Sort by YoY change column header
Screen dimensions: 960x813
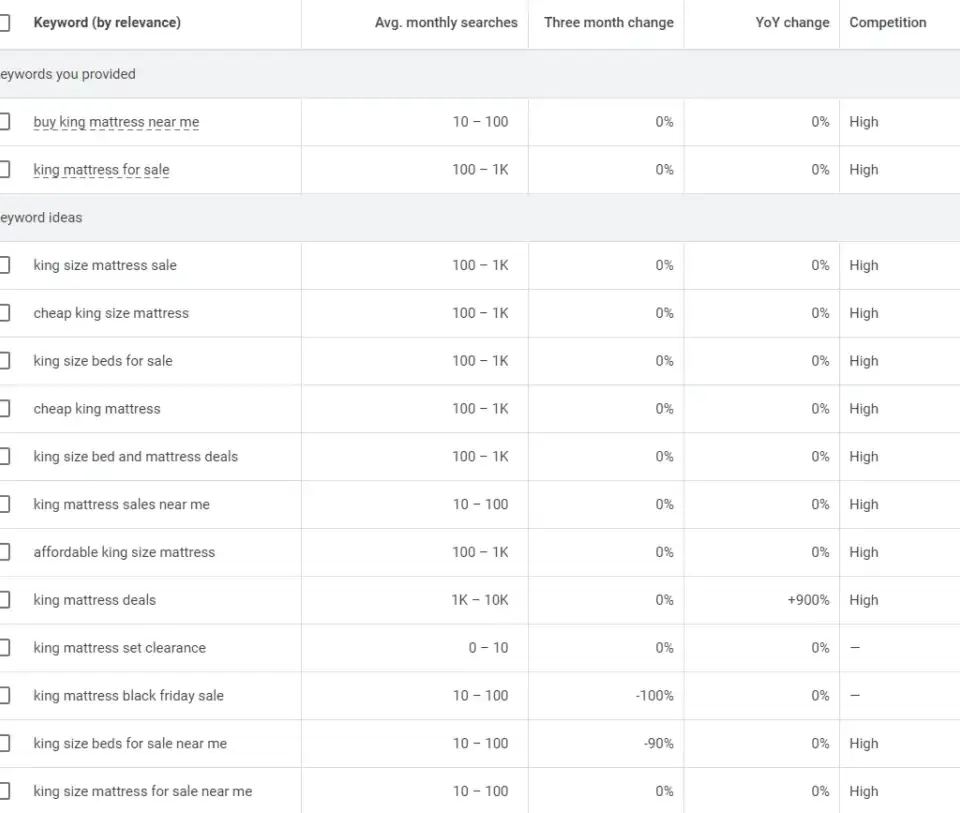(792, 23)
